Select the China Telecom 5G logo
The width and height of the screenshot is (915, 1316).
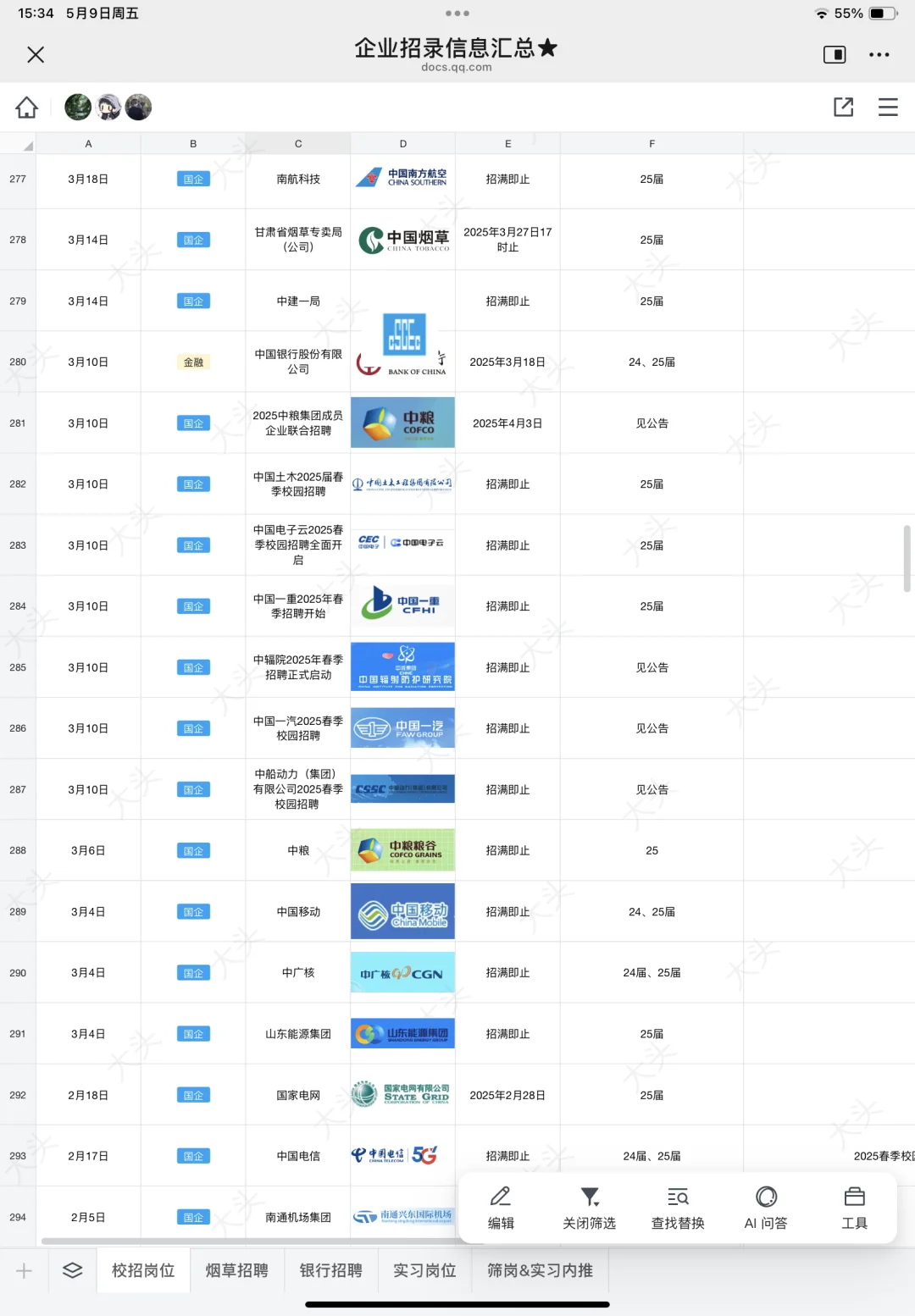coord(395,1155)
